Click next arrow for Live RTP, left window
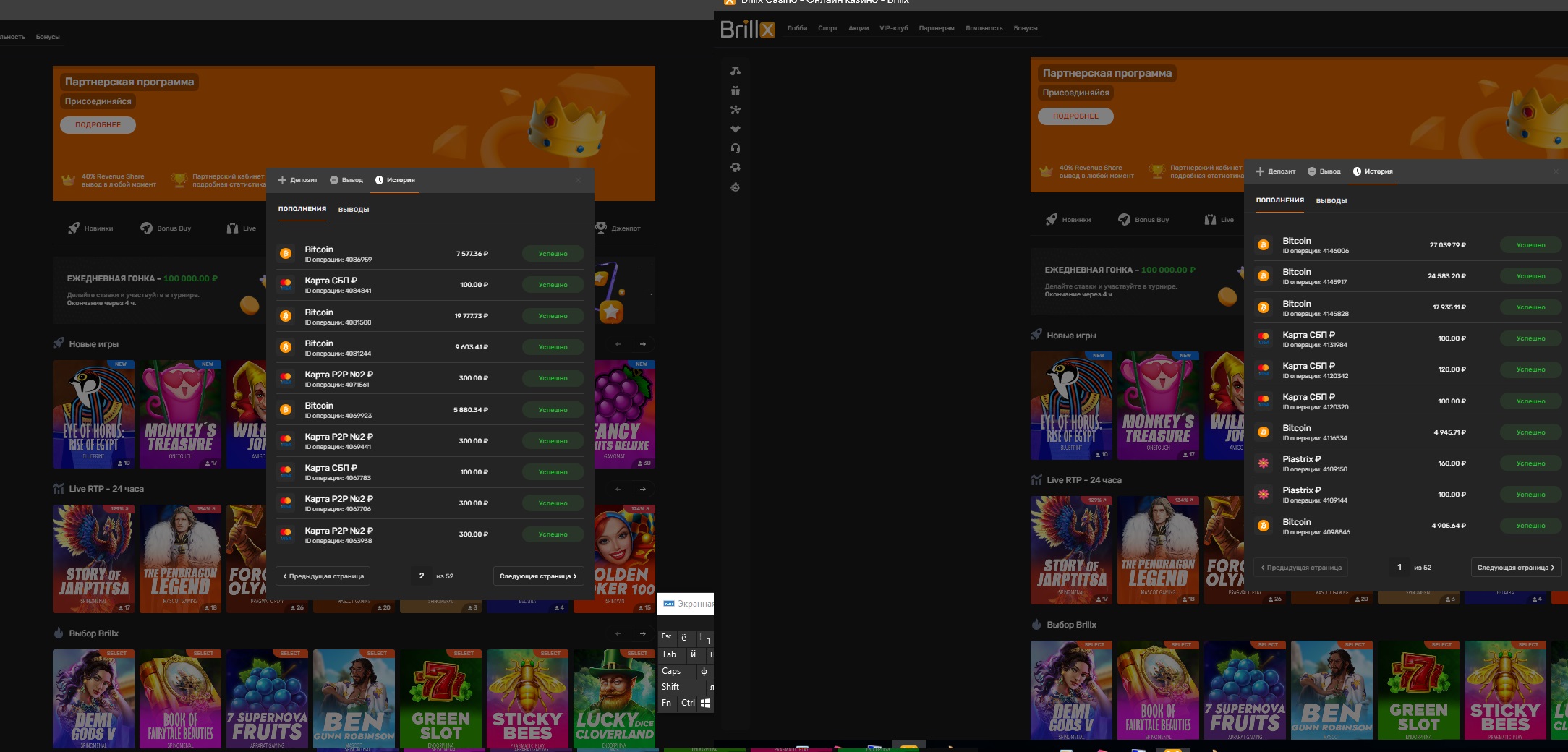 coord(643,489)
